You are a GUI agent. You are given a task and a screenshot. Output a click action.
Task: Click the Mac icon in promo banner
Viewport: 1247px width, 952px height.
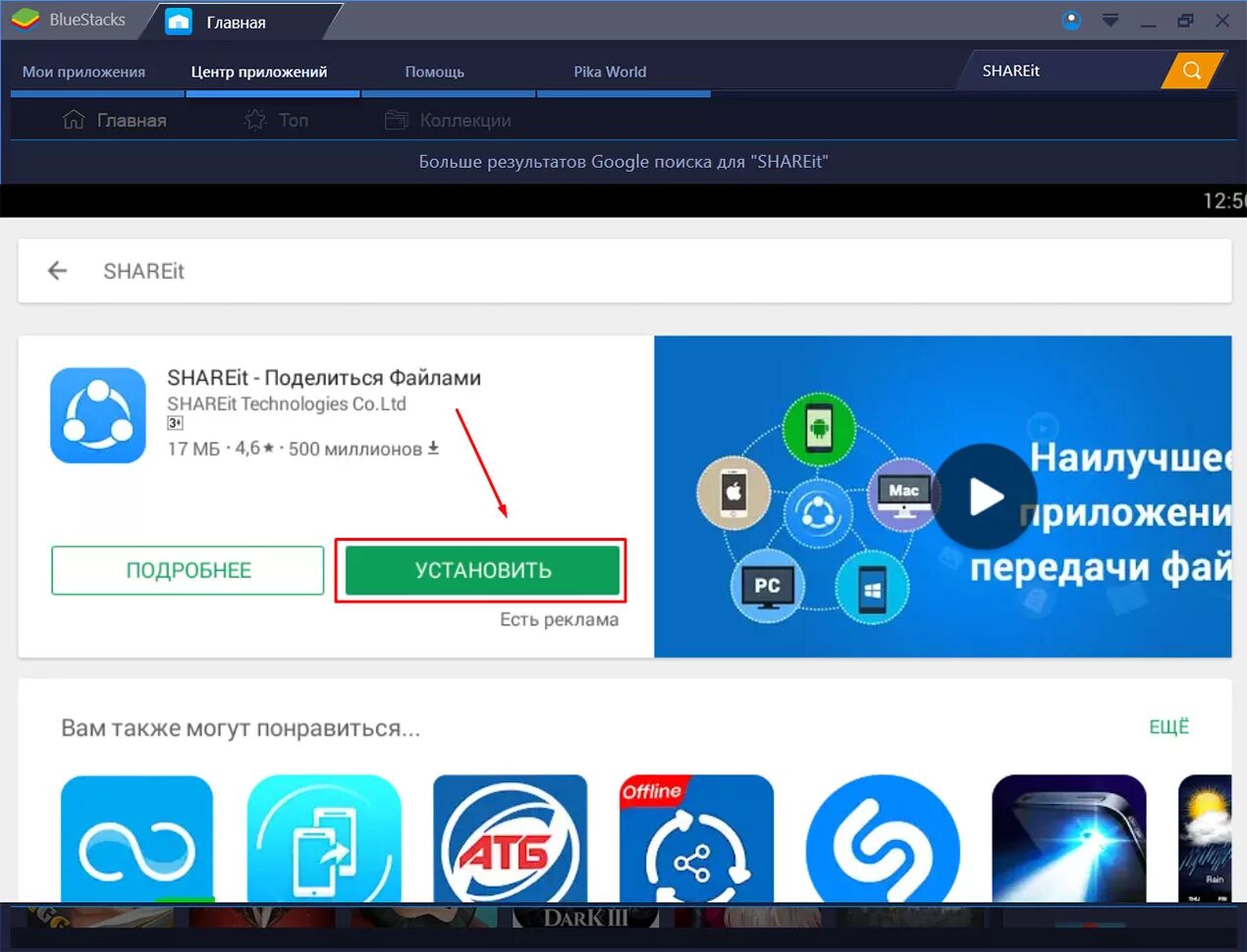click(x=904, y=493)
